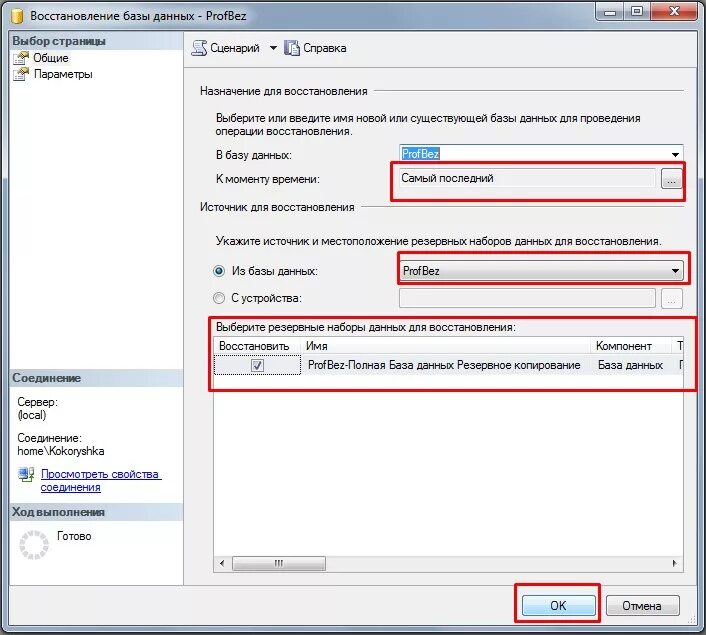Click the Справка help icon
Viewport: 706px width, 635px height.
[291, 48]
